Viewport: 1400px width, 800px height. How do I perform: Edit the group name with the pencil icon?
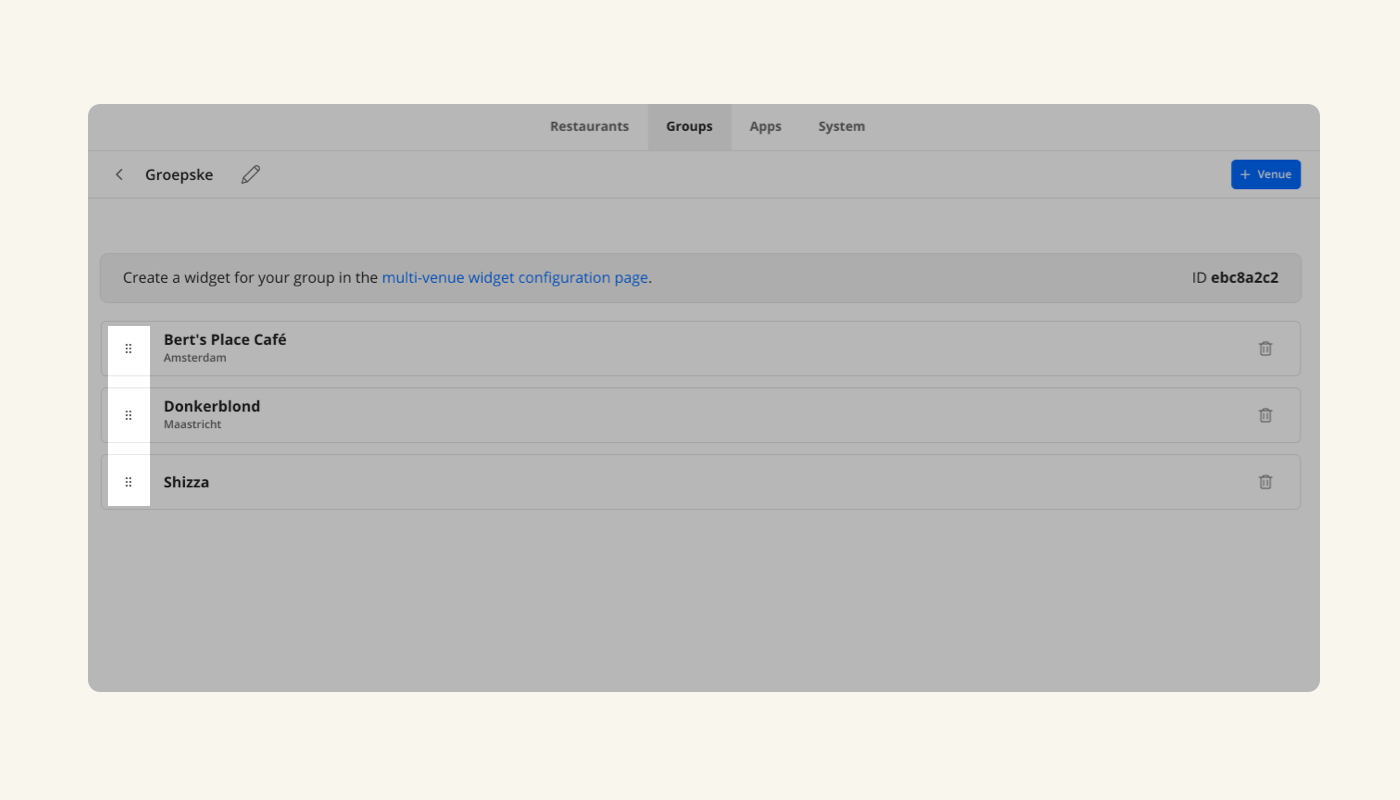(251, 175)
